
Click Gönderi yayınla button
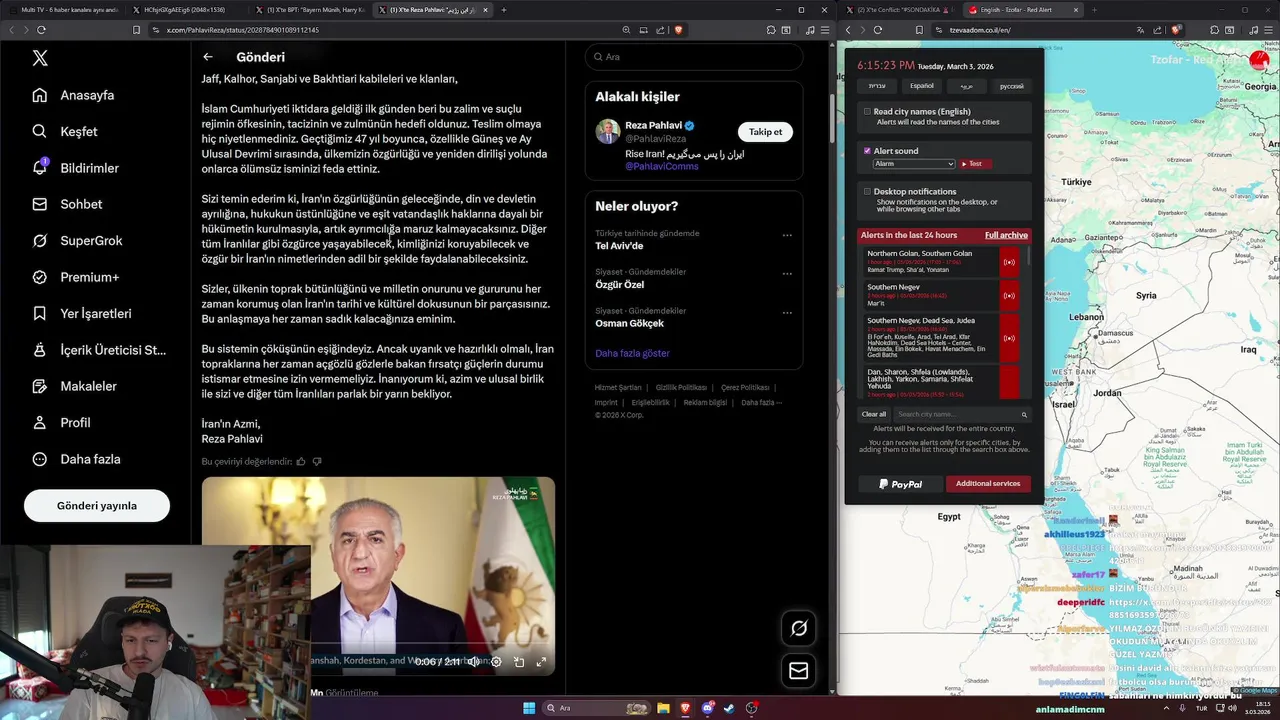[97, 506]
